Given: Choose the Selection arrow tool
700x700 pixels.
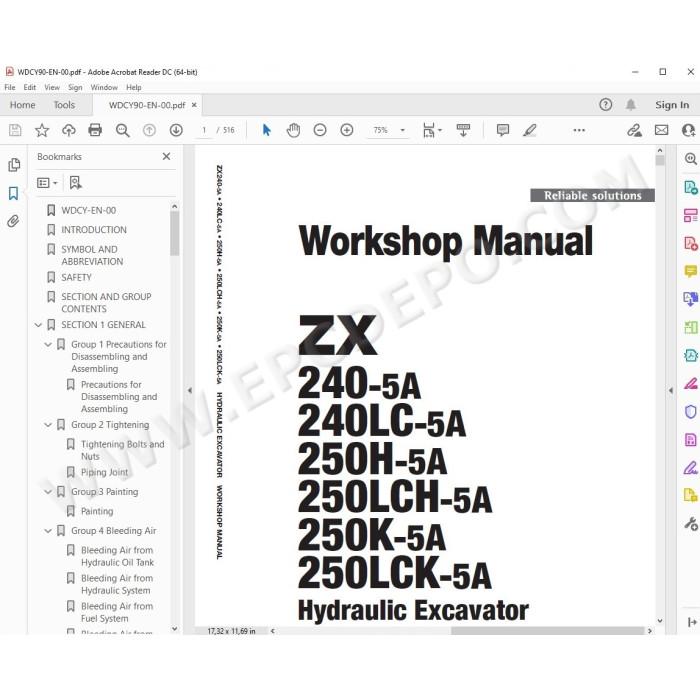Looking at the screenshot, I should point(267,130).
